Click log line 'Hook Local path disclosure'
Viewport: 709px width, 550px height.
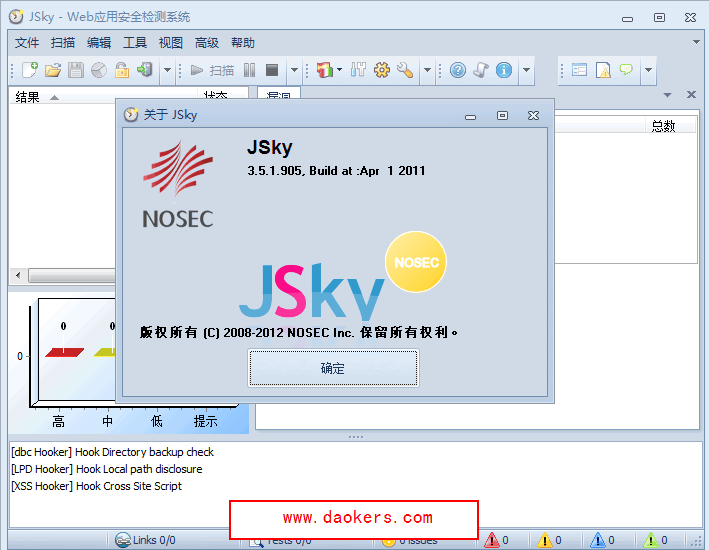point(107,469)
